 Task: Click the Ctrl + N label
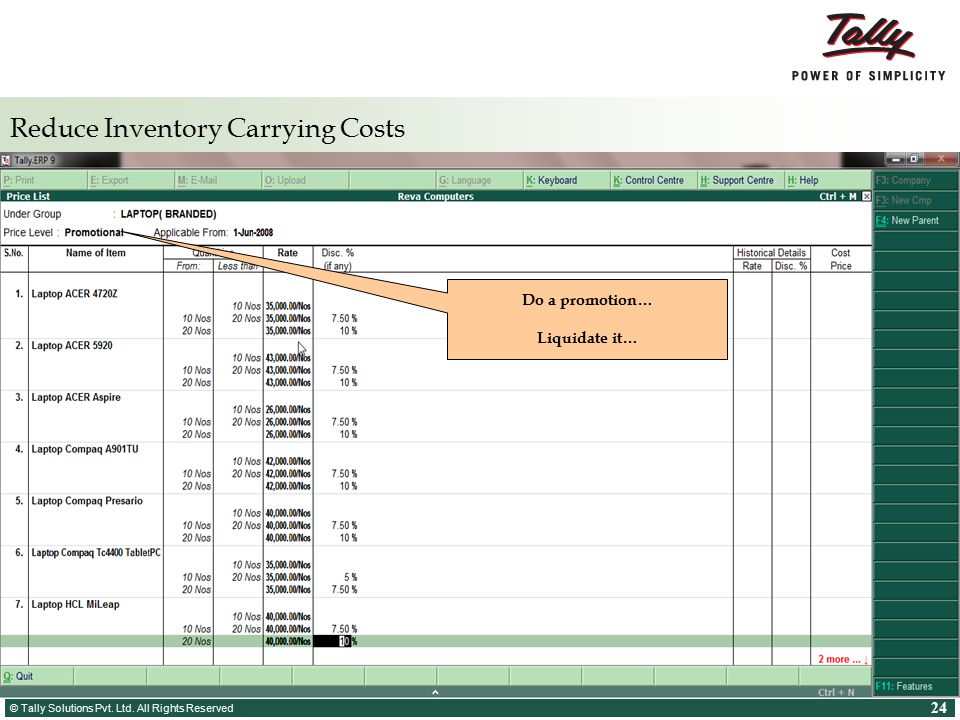tap(836, 692)
